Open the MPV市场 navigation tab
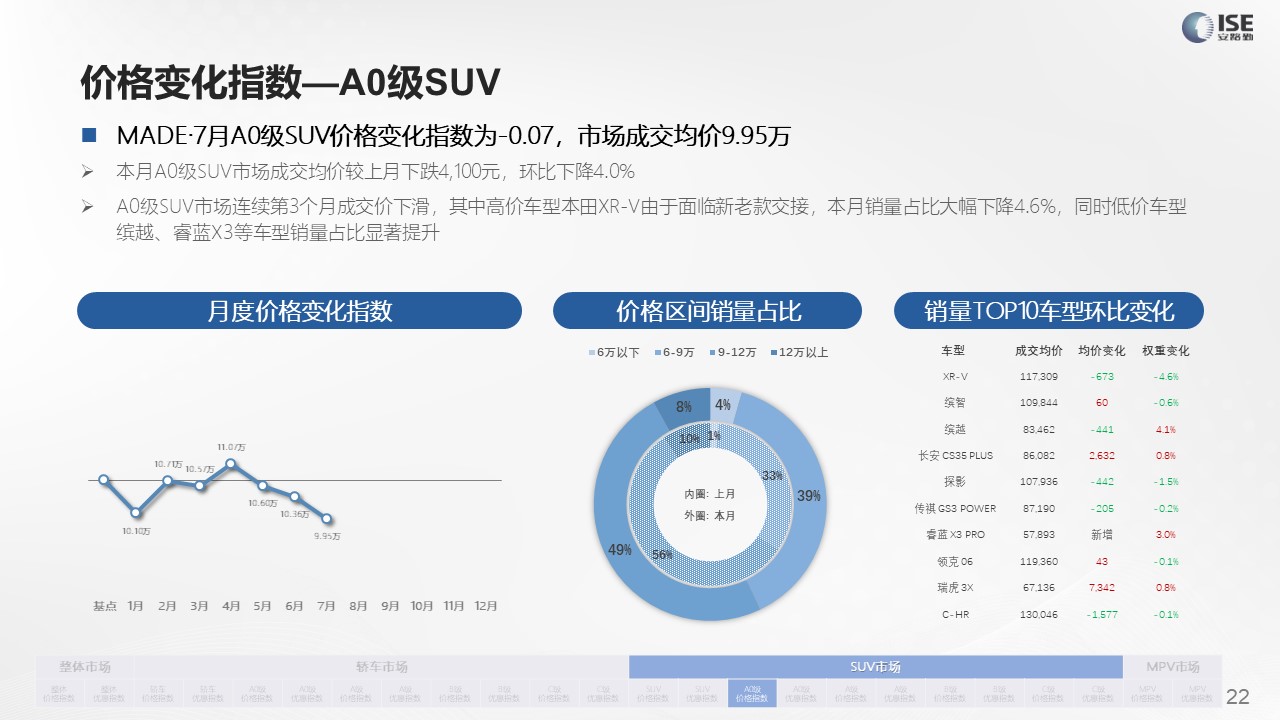 click(1172, 667)
